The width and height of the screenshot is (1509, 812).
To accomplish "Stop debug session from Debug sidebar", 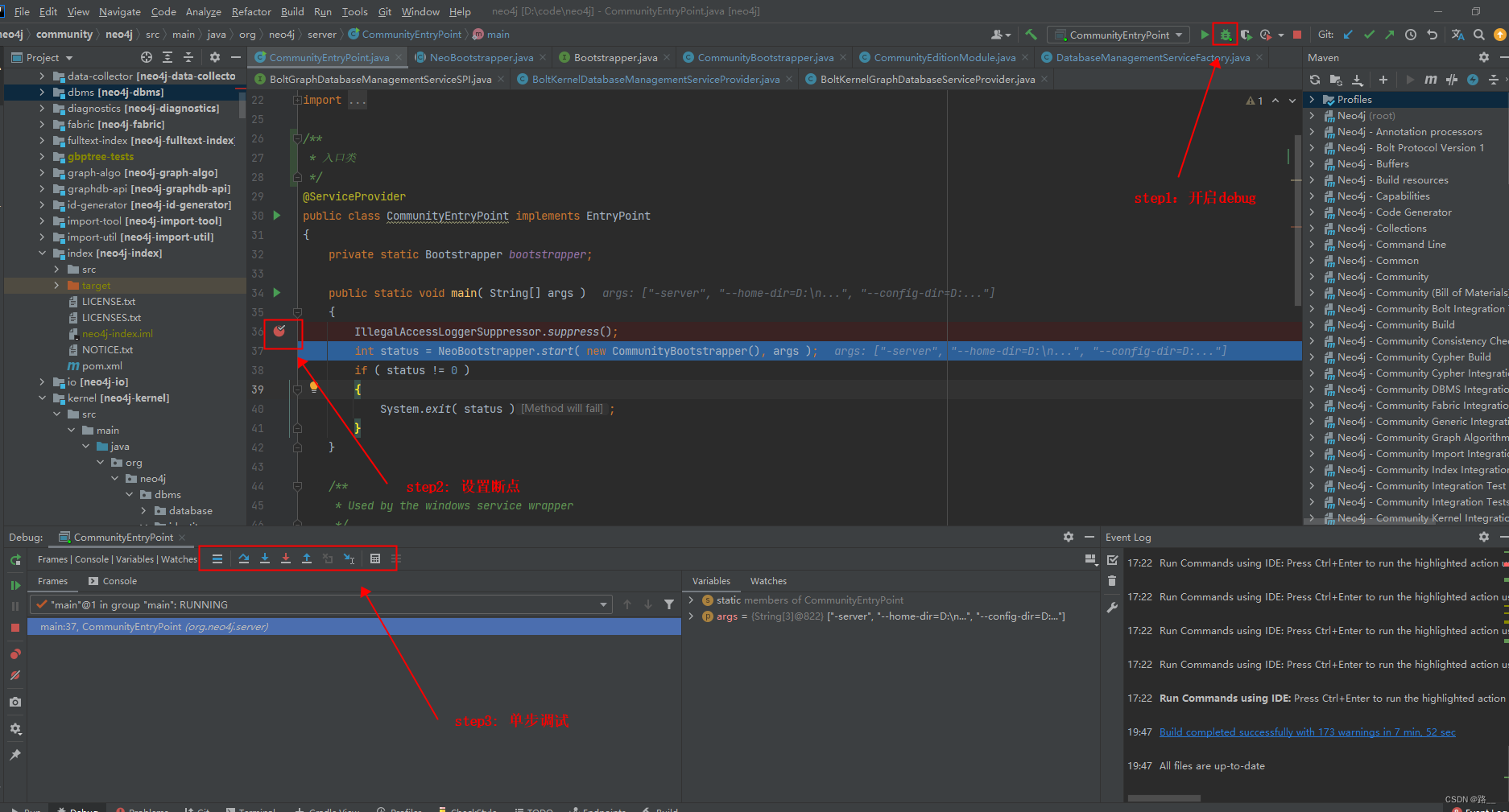I will [15, 627].
